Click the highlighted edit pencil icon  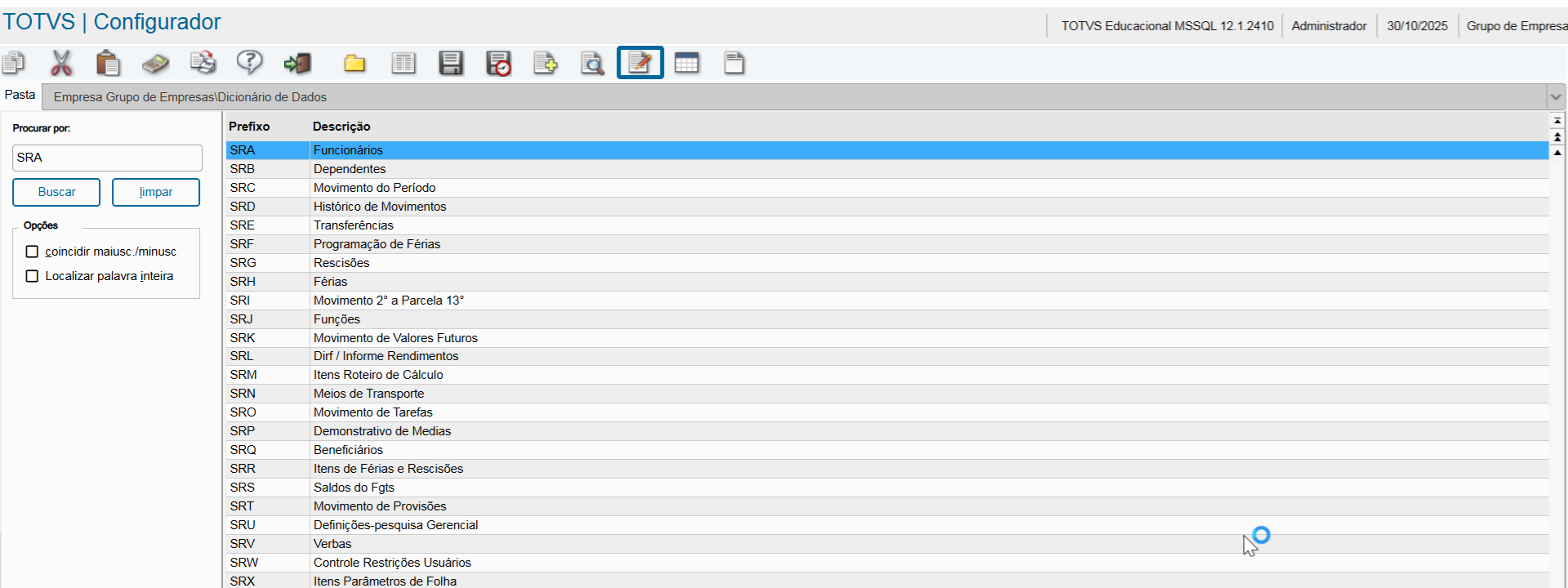640,63
